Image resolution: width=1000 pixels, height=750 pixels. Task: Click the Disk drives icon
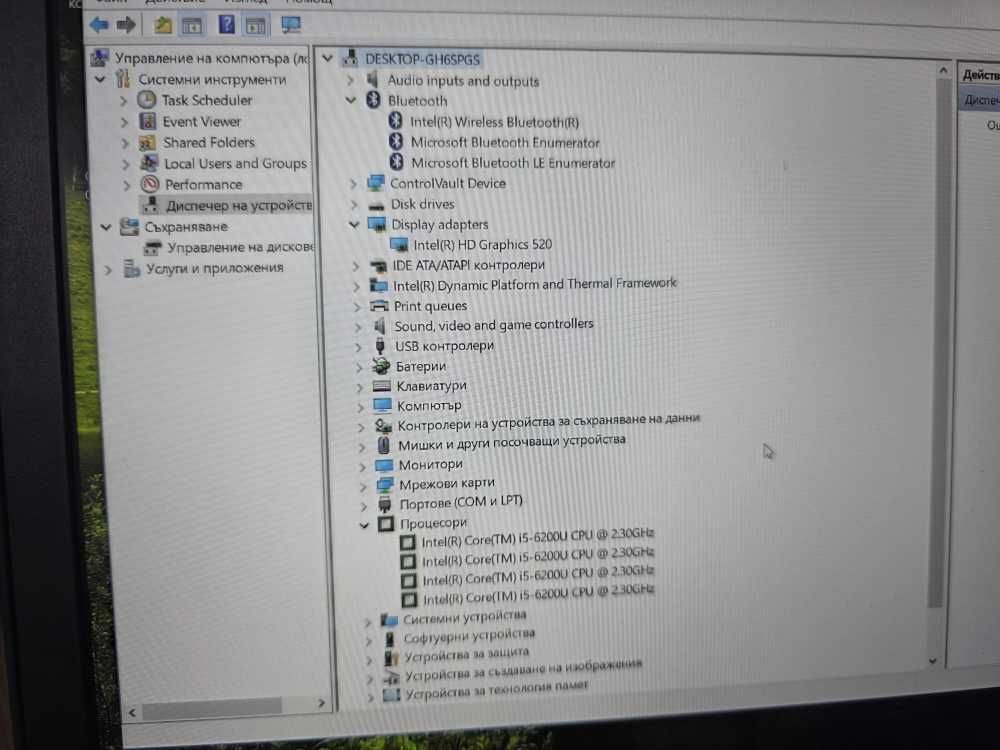(376, 205)
